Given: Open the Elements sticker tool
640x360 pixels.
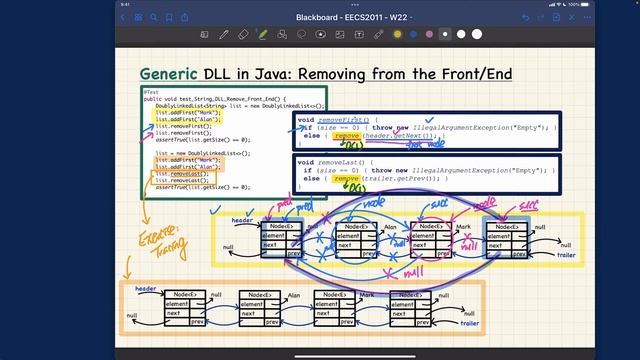Looking at the screenshot, I should 320,35.
